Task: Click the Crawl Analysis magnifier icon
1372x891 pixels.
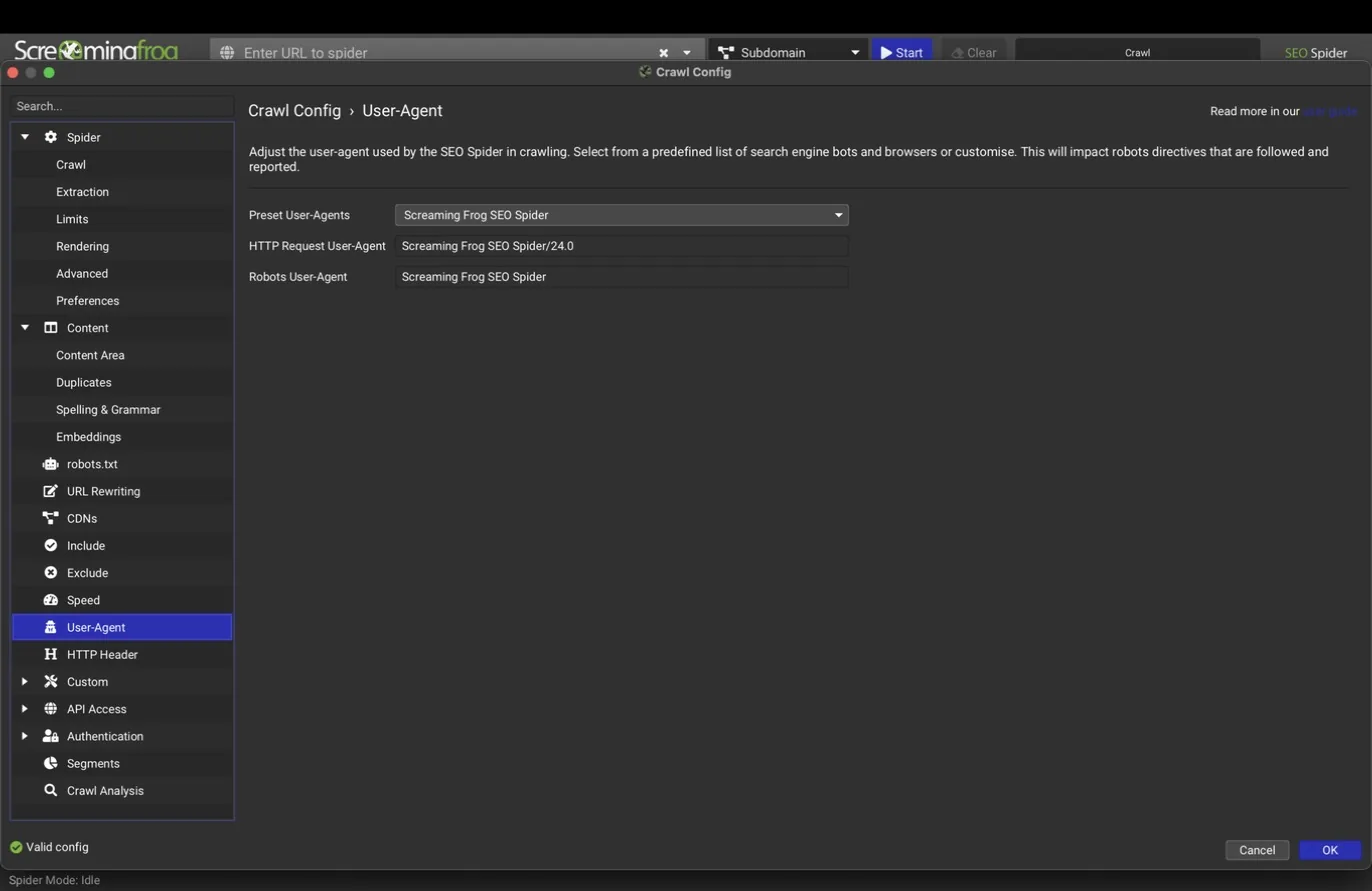Action: (x=50, y=790)
